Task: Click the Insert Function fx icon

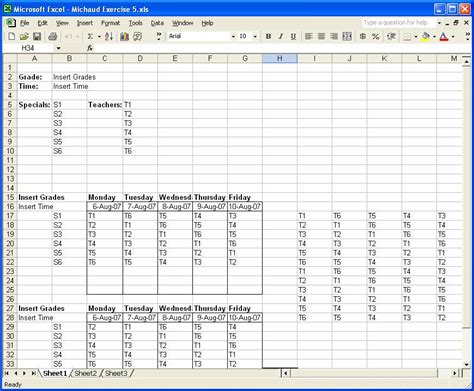Action: point(90,48)
